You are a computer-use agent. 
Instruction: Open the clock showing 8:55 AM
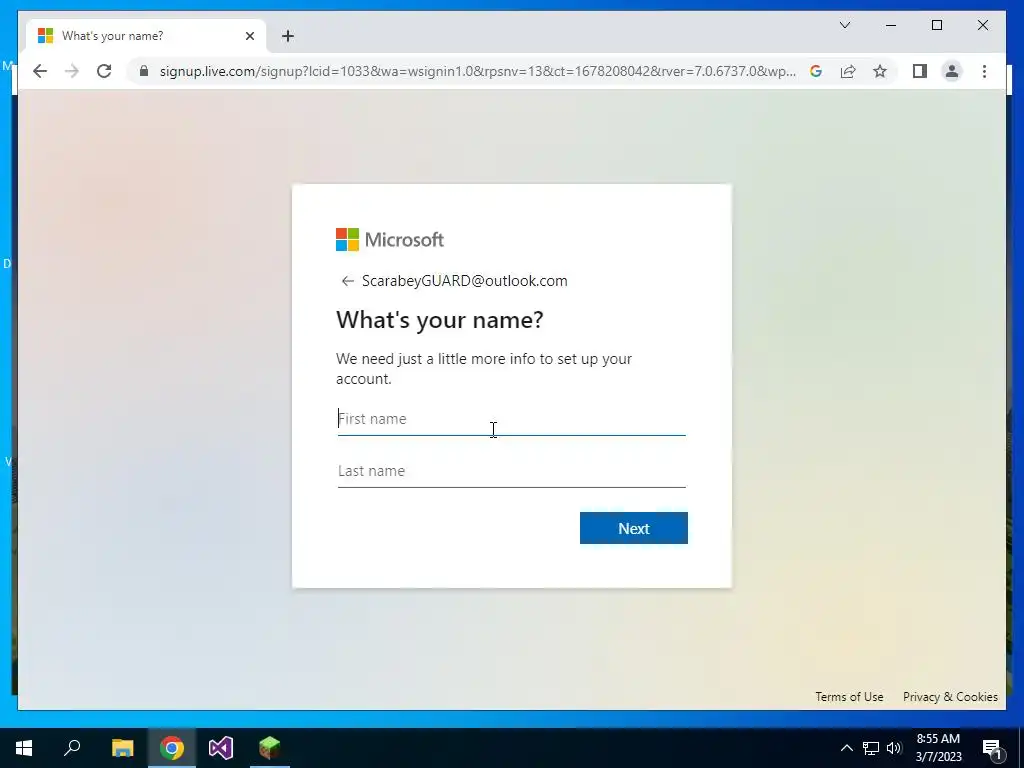coord(938,748)
